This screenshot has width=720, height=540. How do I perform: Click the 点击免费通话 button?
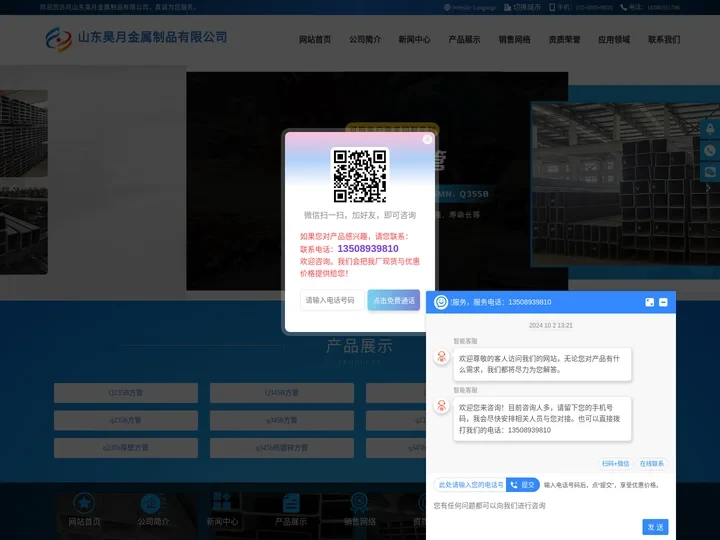pyautogui.click(x=394, y=300)
